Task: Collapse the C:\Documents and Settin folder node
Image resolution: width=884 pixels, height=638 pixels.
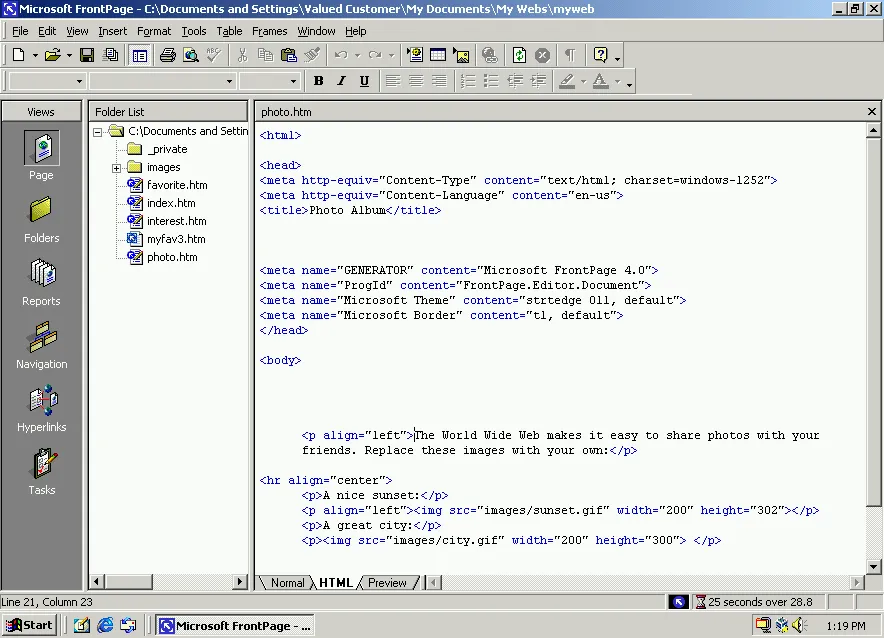Action: [x=97, y=130]
